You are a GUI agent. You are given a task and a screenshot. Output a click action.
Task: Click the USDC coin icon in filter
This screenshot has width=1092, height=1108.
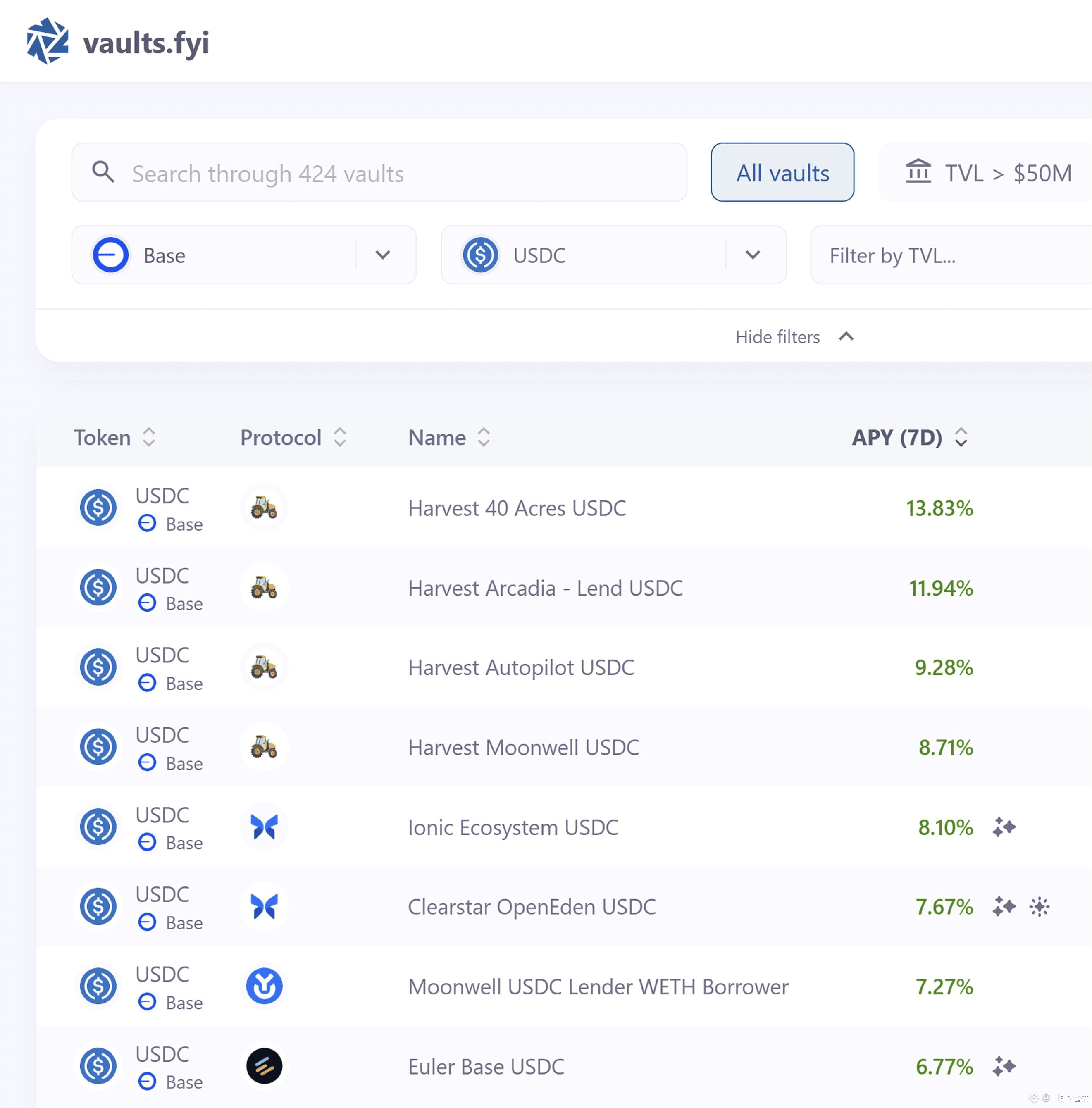480,255
